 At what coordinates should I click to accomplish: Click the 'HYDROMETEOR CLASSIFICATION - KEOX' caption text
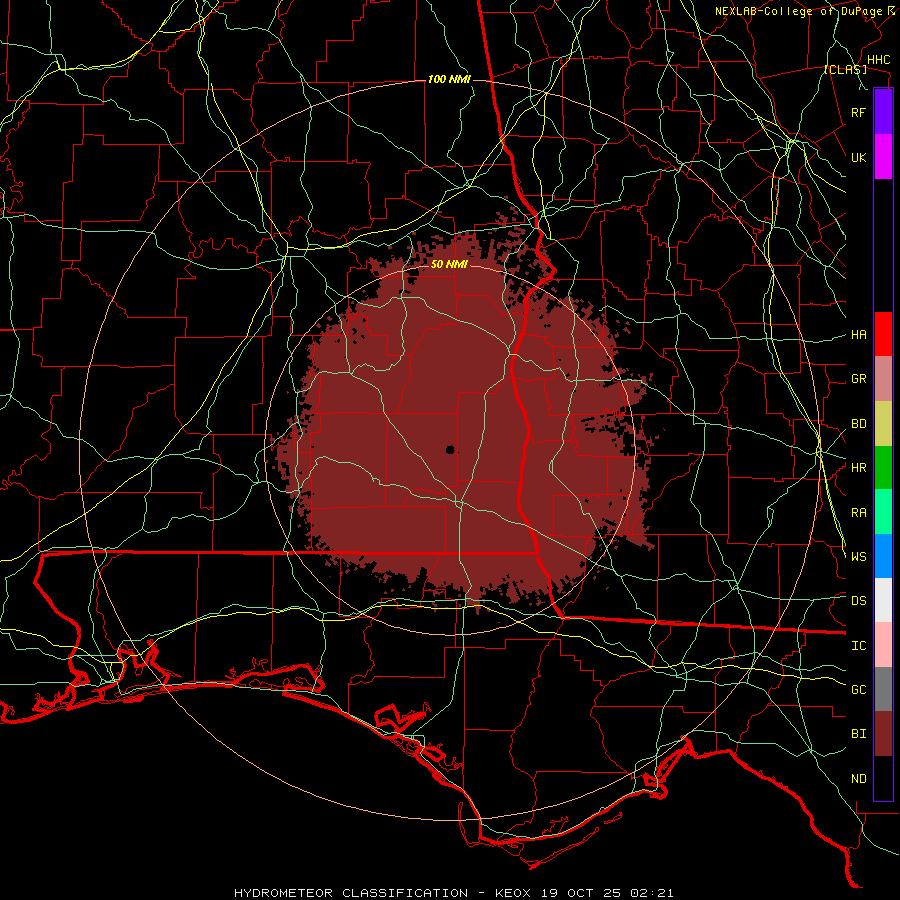click(x=384, y=893)
